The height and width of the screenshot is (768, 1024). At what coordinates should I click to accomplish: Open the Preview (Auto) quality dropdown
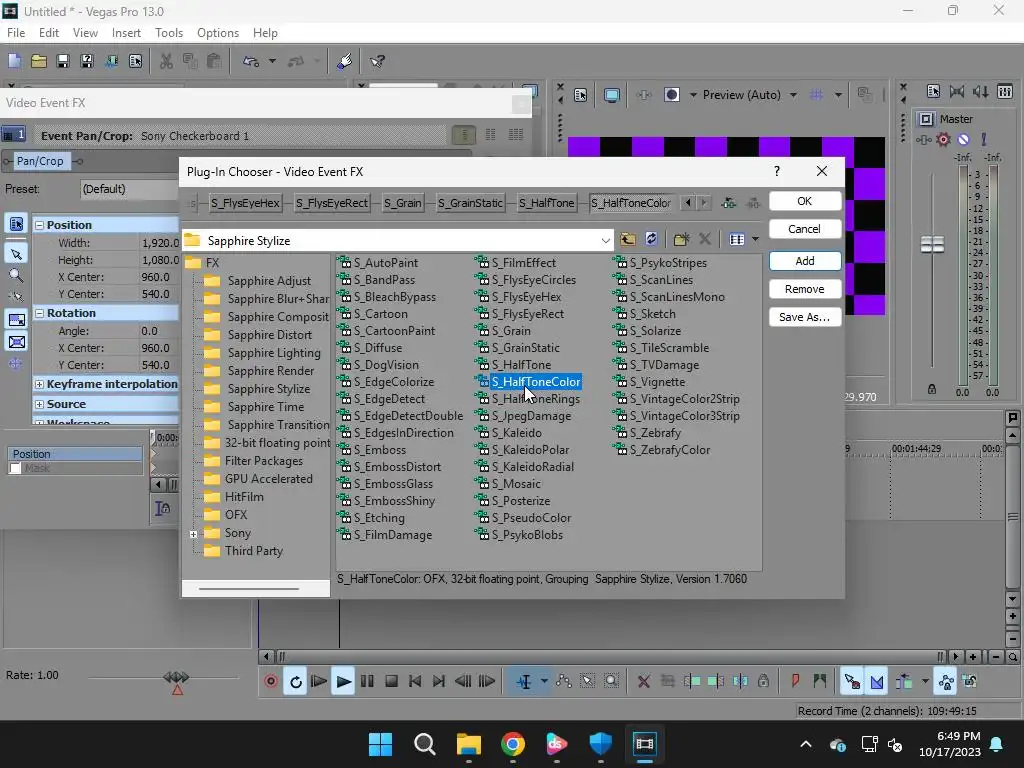point(793,95)
